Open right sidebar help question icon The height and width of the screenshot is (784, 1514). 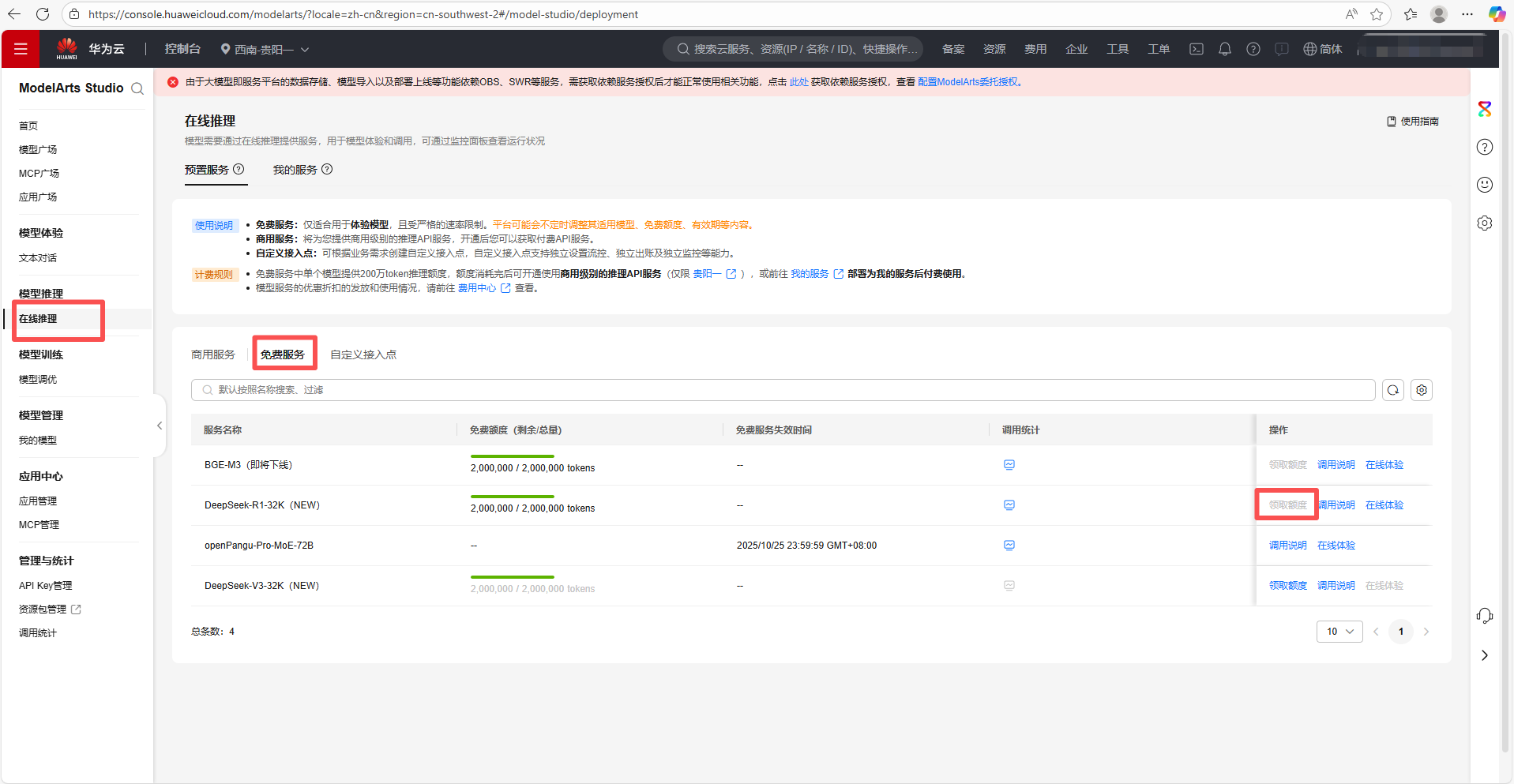coord(1485,147)
